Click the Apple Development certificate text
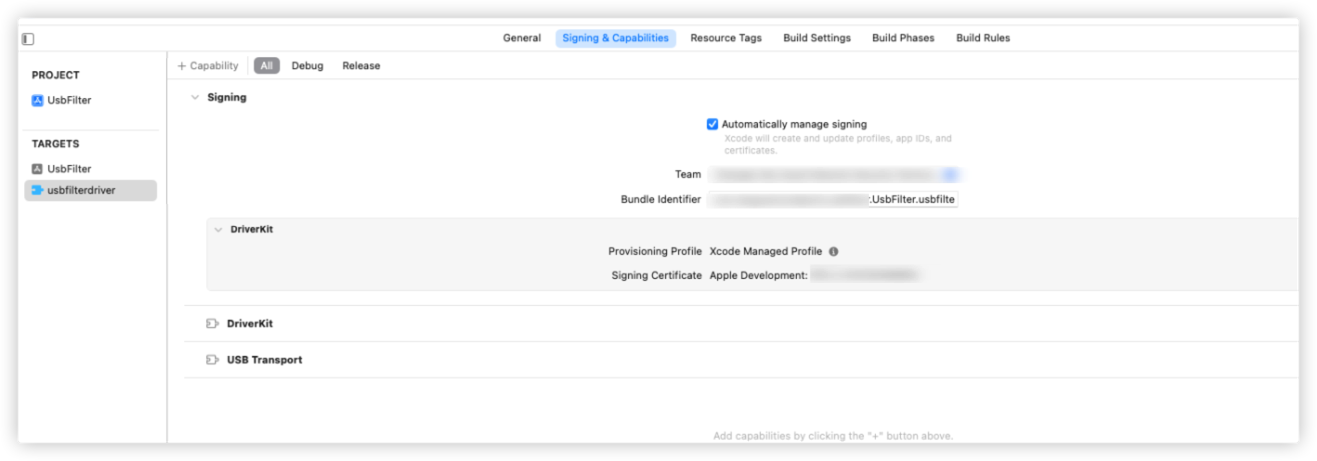Image resolution: width=1317 pixels, height=461 pixels. [x=758, y=275]
